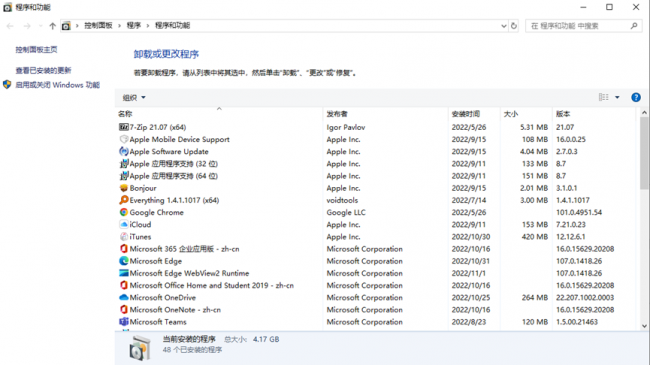Select the Apple 应用程序支持 (32 位) icon
Image resolution: width=650 pixels, height=365 pixels.
(124, 163)
